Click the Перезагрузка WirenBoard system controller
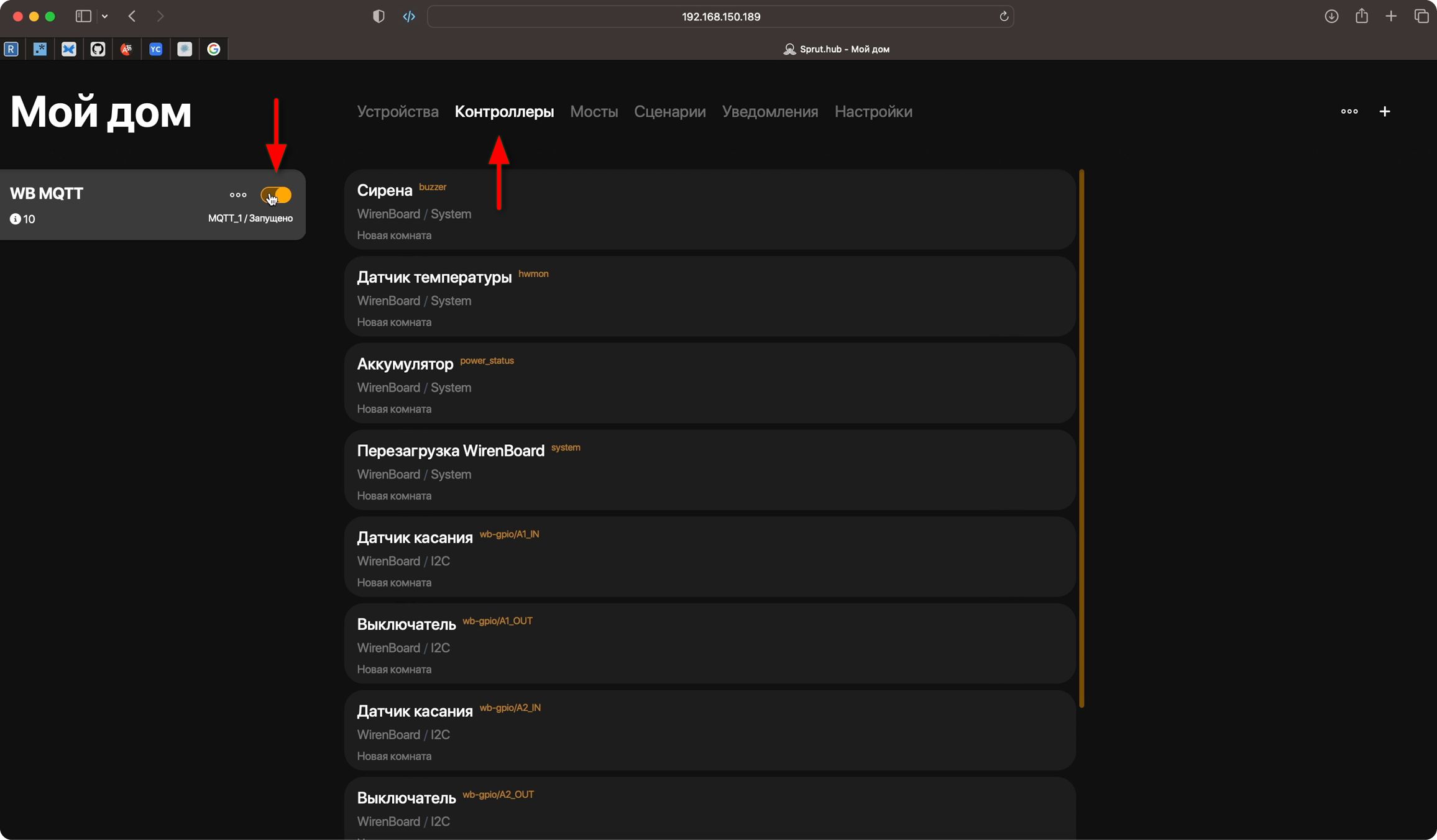Screen dimensions: 1437x840 point(710,470)
